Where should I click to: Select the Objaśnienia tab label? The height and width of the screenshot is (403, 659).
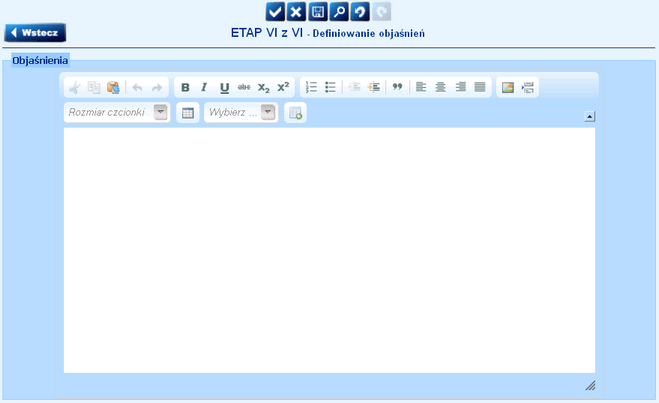pyautogui.click(x=40, y=60)
